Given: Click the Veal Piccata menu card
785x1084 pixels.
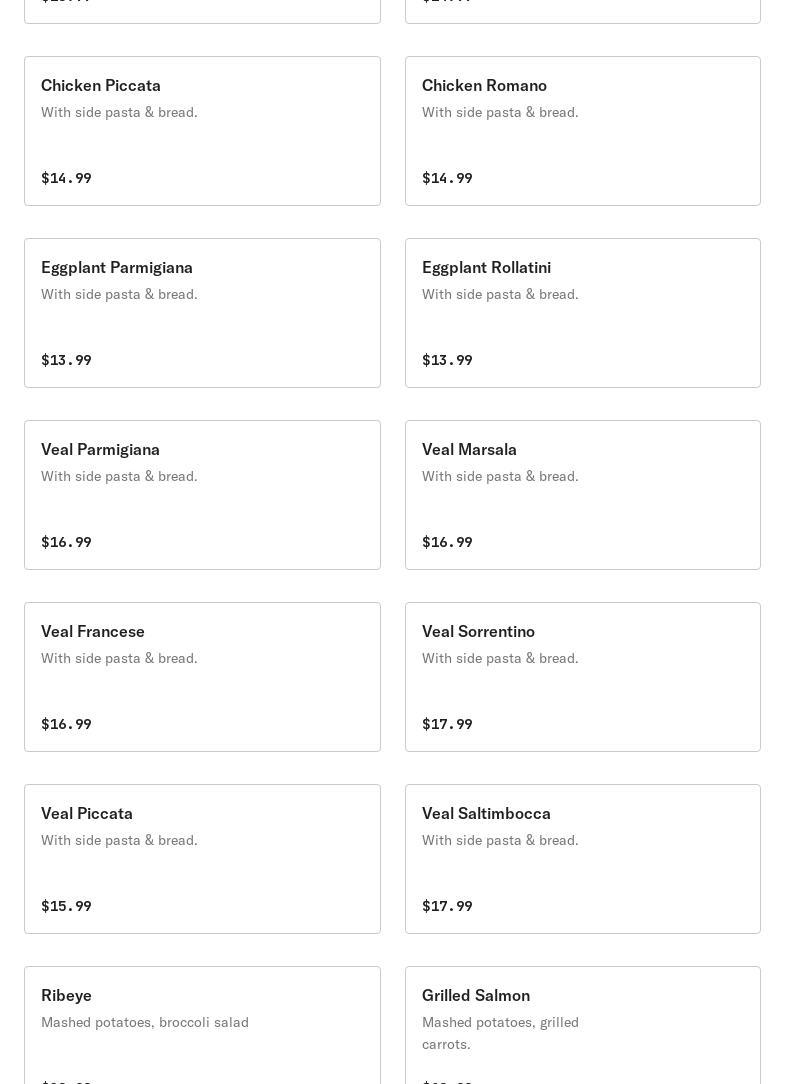Looking at the screenshot, I should click(202, 859).
